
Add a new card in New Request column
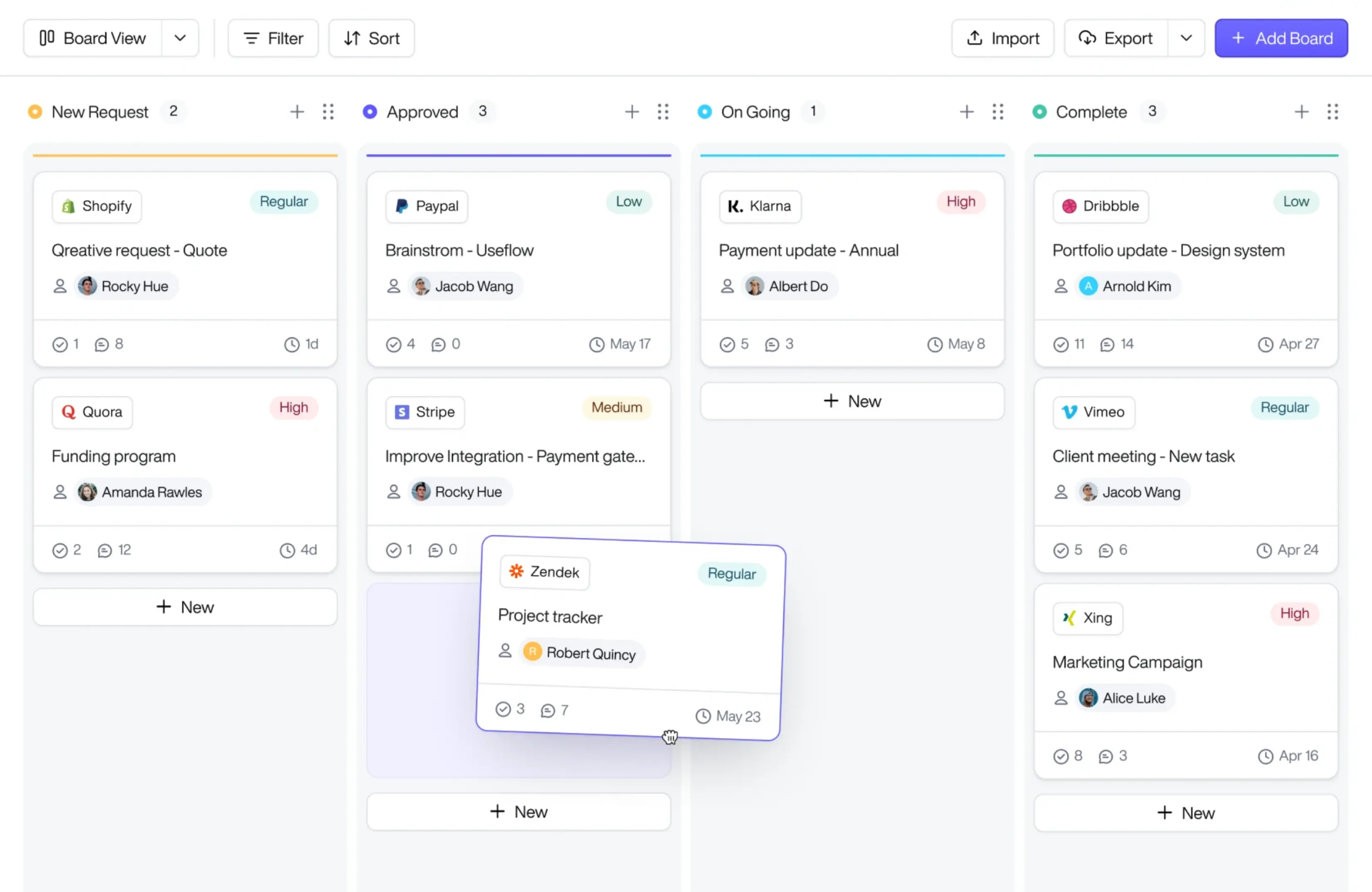pos(185,607)
